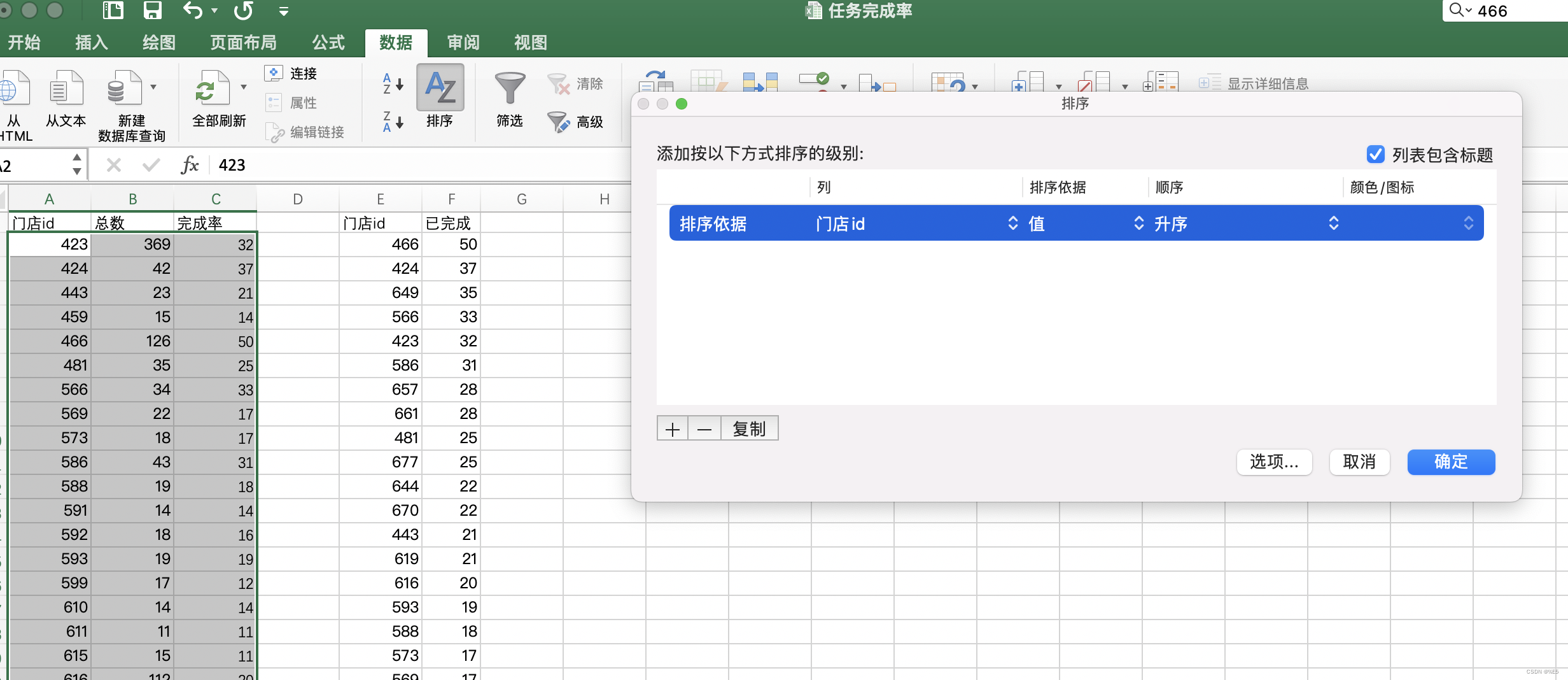Click the search field containing 466
The width and height of the screenshot is (1568, 680).
(1506, 11)
